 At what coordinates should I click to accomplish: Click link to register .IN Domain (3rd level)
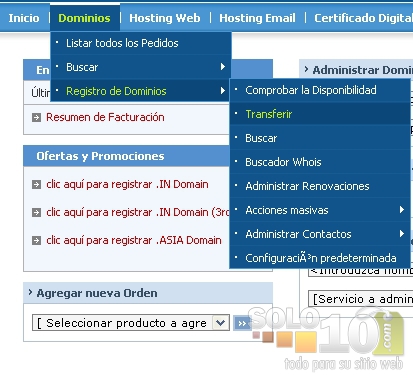[138, 212]
